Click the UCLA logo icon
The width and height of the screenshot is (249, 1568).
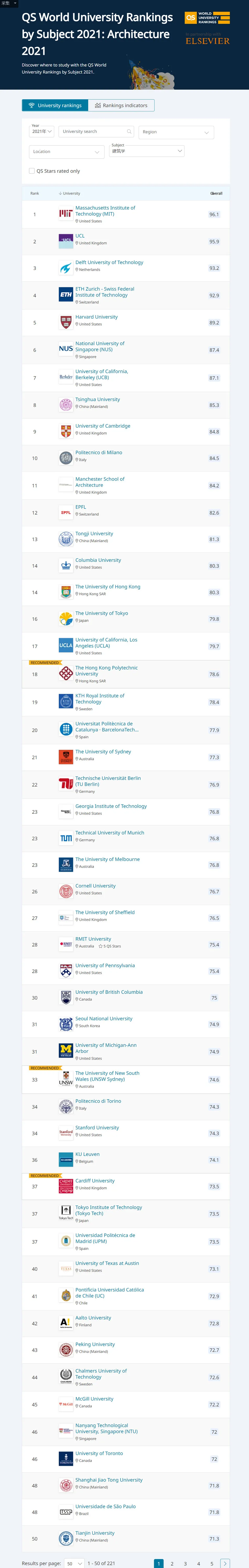click(66, 645)
